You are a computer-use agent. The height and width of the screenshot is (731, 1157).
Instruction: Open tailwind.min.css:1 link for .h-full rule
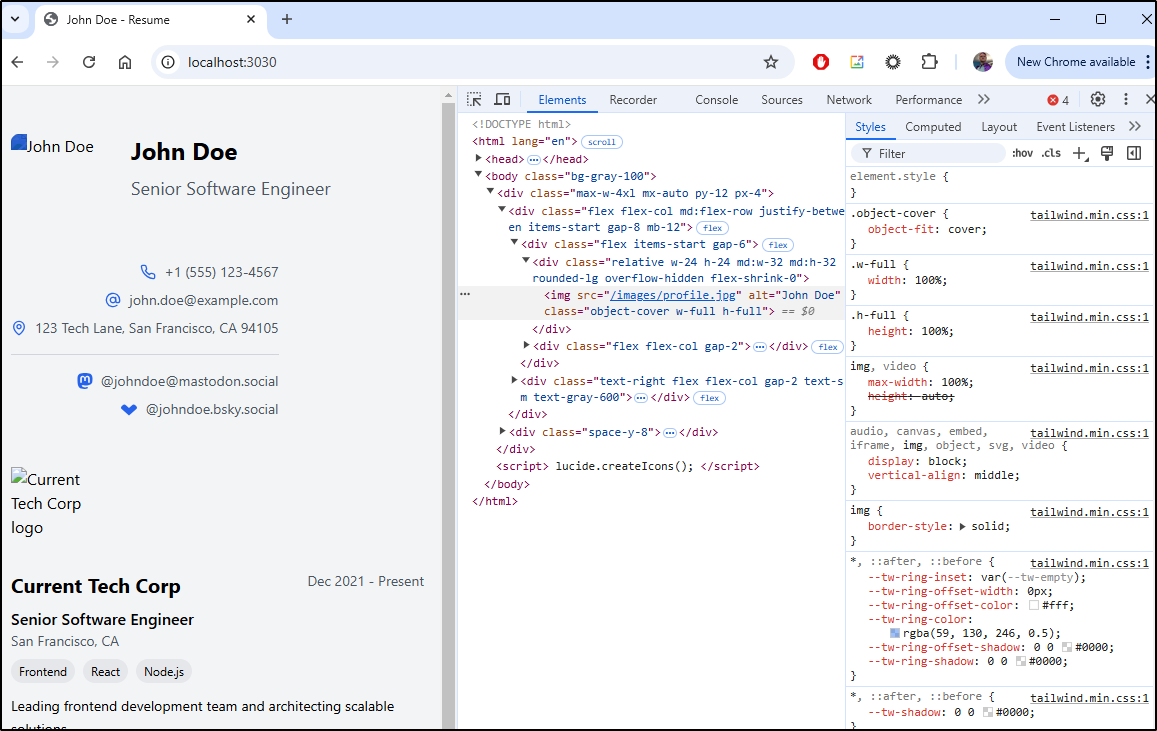1089,317
